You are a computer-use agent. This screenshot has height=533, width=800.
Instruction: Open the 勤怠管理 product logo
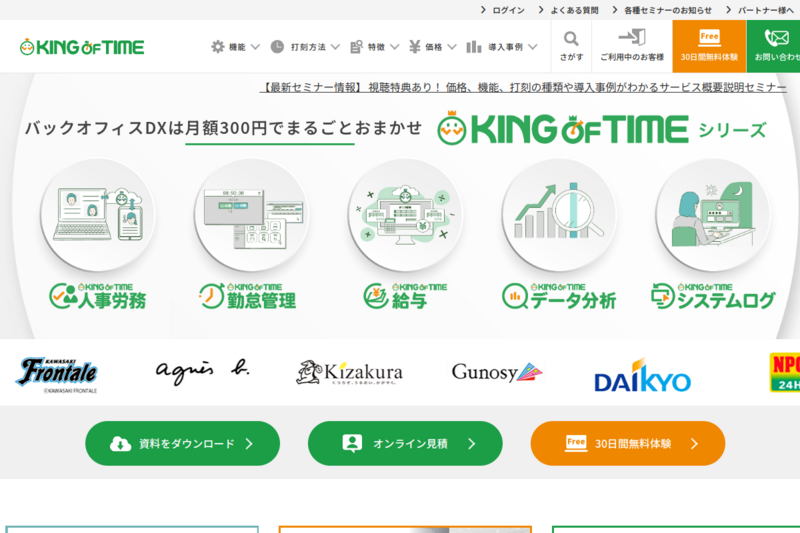pos(247,296)
